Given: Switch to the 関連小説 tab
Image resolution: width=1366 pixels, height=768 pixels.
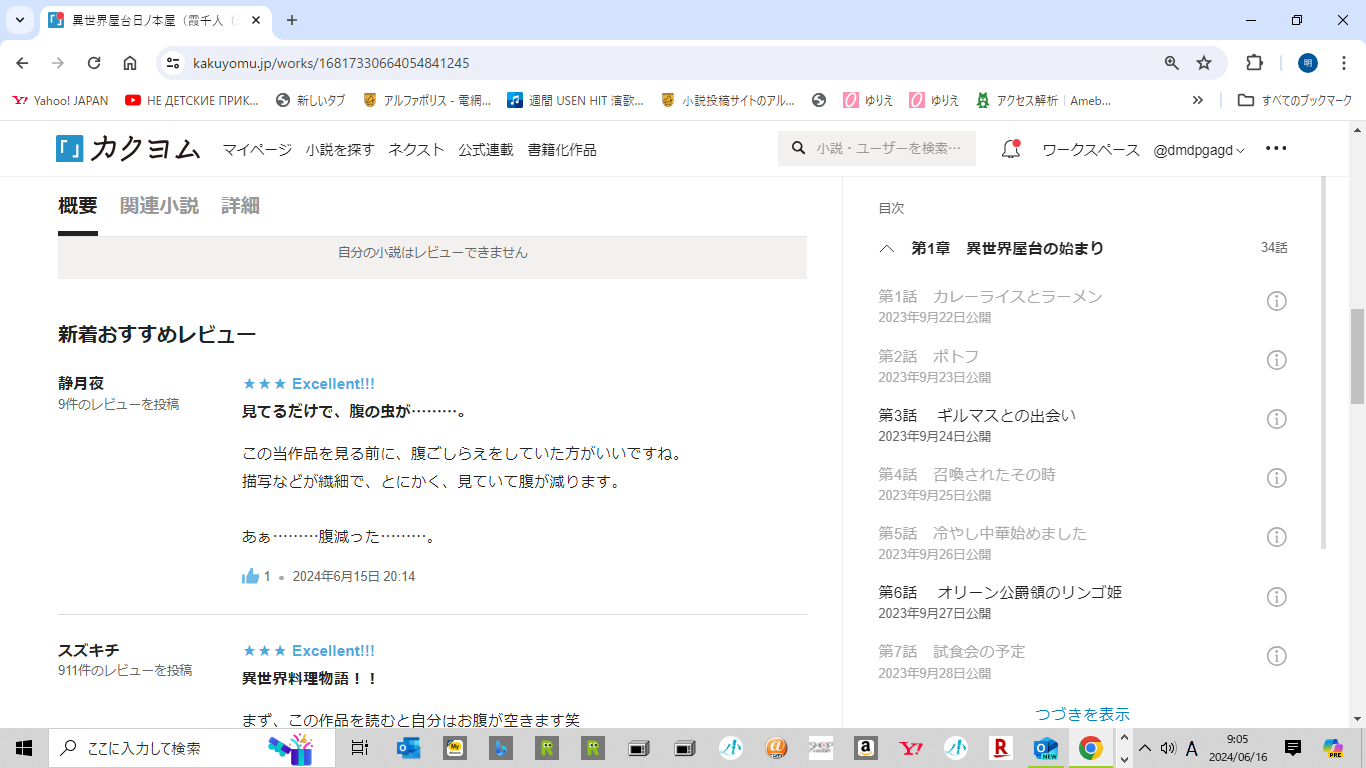Looking at the screenshot, I should [x=159, y=206].
